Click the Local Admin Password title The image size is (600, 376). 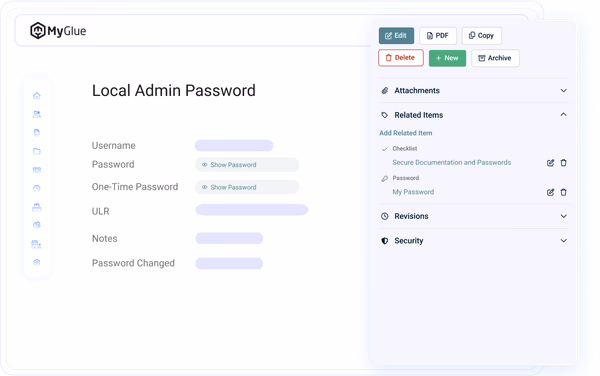click(x=174, y=91)
